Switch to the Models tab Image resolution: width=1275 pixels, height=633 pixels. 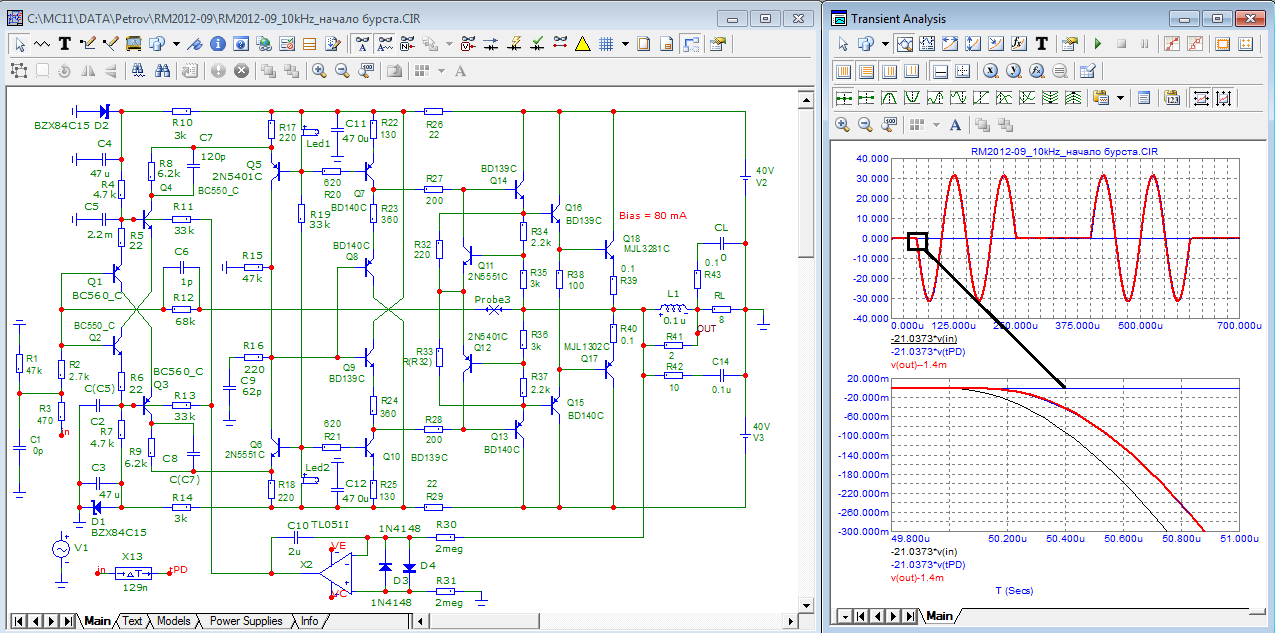173,621
